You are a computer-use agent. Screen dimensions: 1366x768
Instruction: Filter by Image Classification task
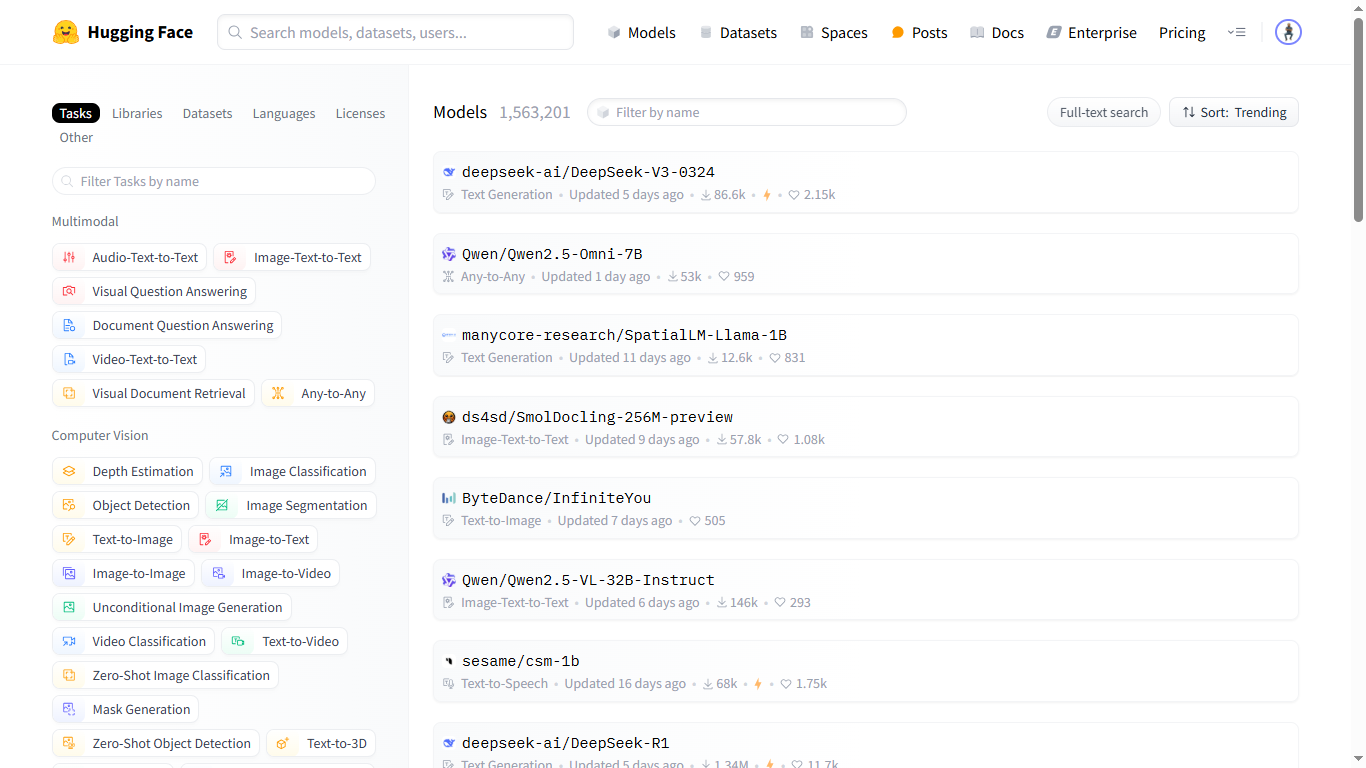(292, 471)
